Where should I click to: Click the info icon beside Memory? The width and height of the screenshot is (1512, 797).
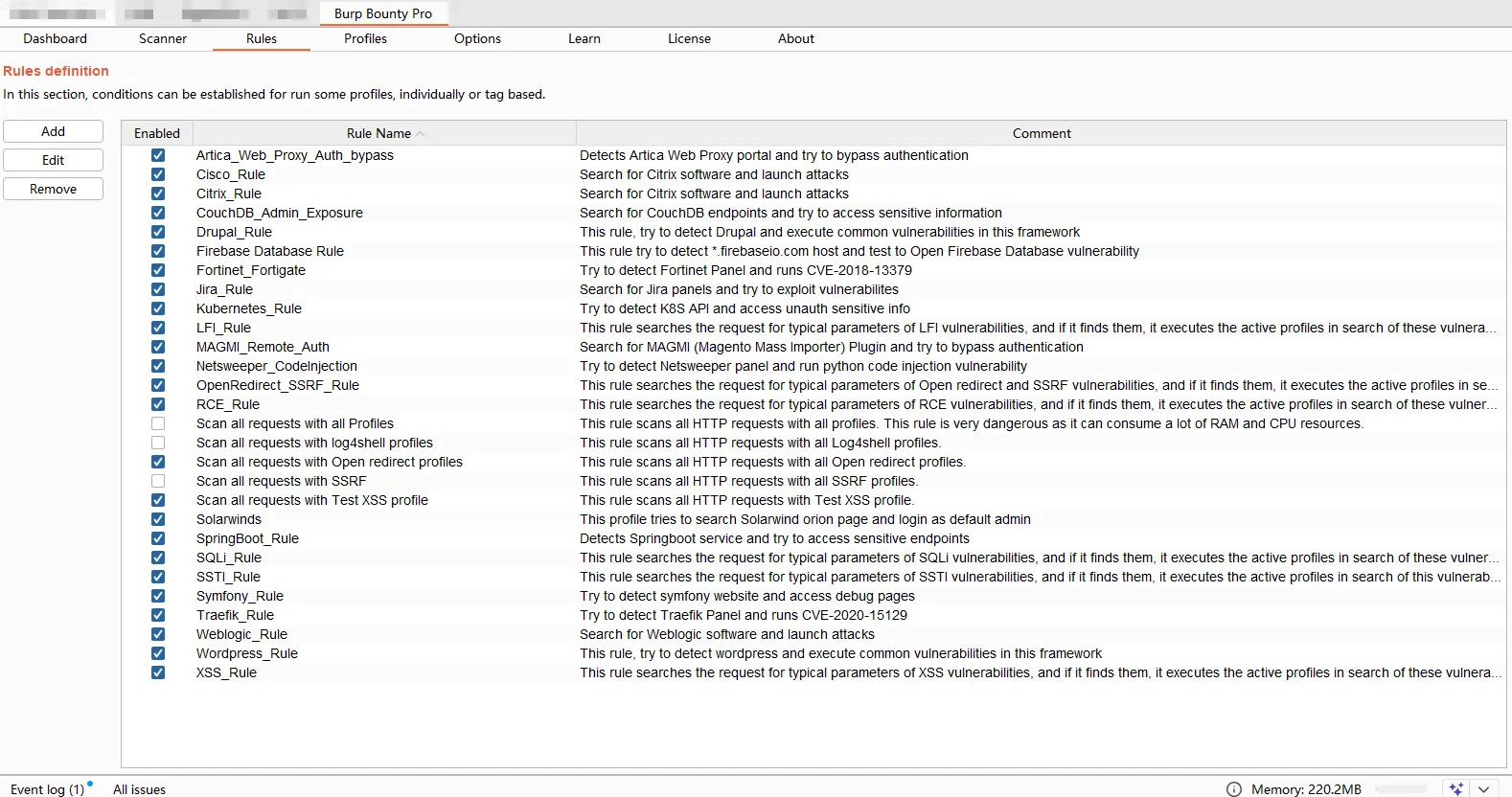1234,789
